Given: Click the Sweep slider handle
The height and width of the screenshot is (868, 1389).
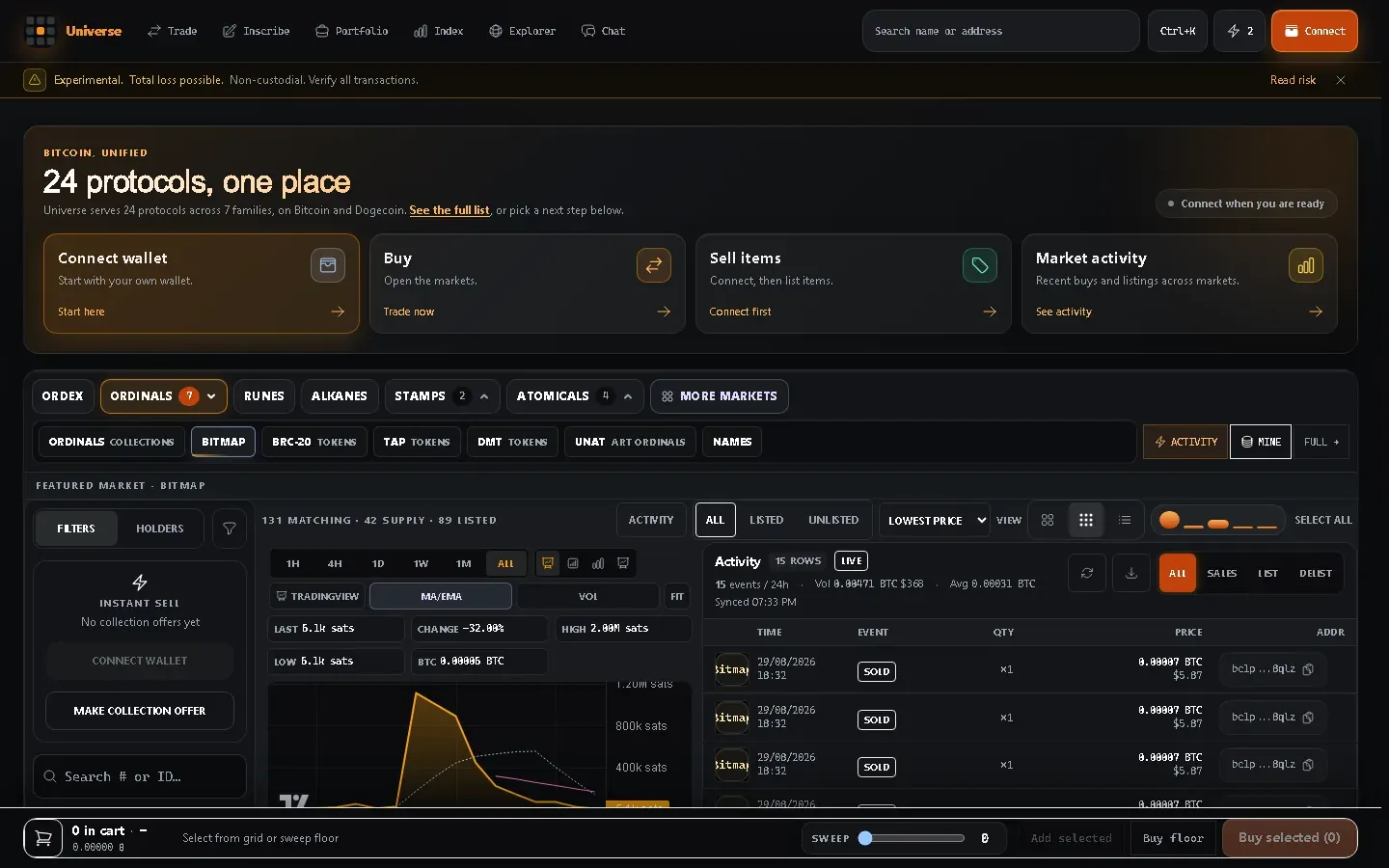Looking at the screenshot, I should (865, 838).
